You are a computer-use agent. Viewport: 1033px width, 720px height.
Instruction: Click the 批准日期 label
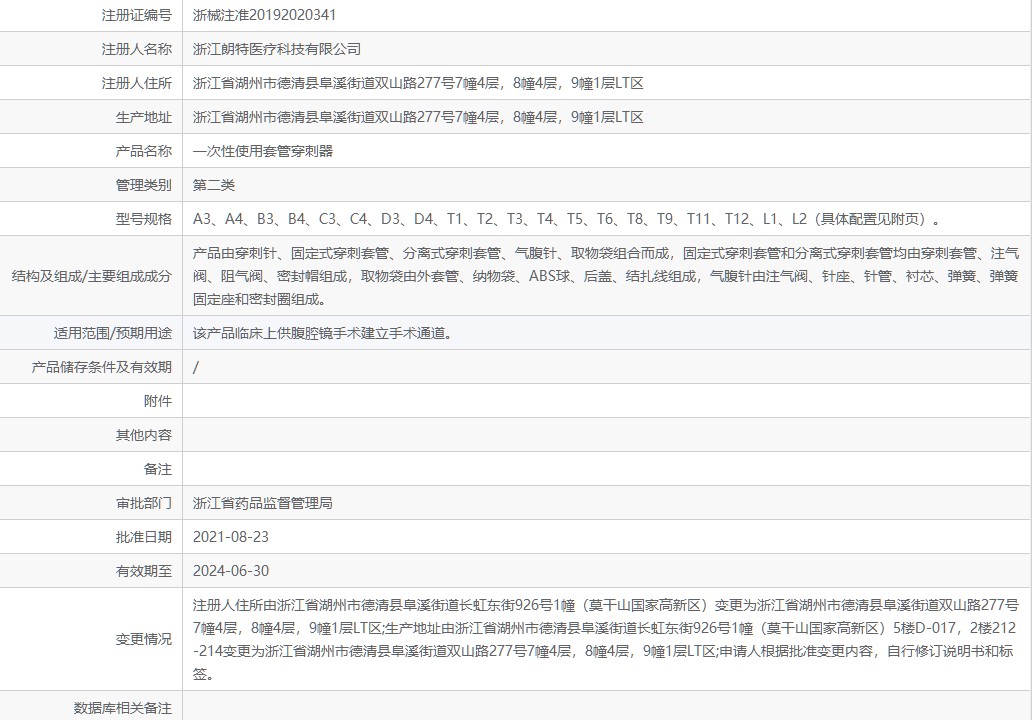144,538
